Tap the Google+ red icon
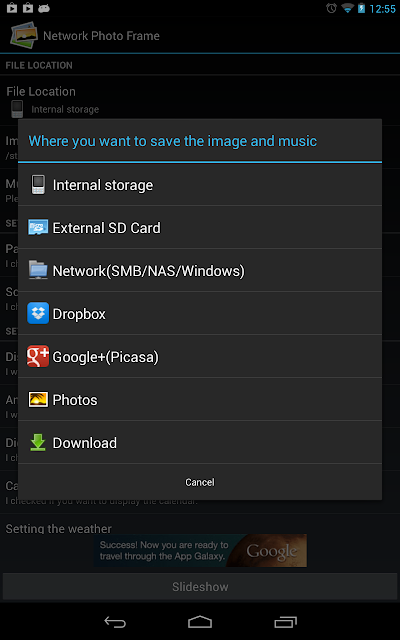 38,356
